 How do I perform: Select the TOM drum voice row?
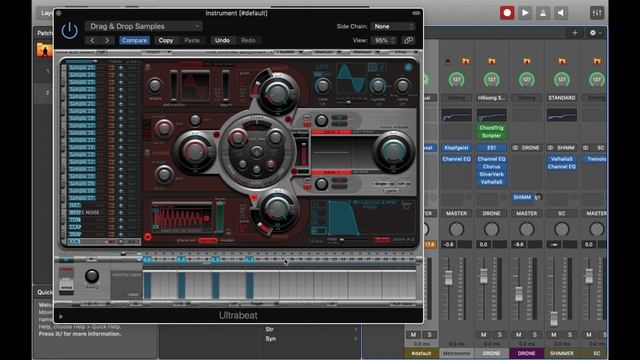[104, 220]
